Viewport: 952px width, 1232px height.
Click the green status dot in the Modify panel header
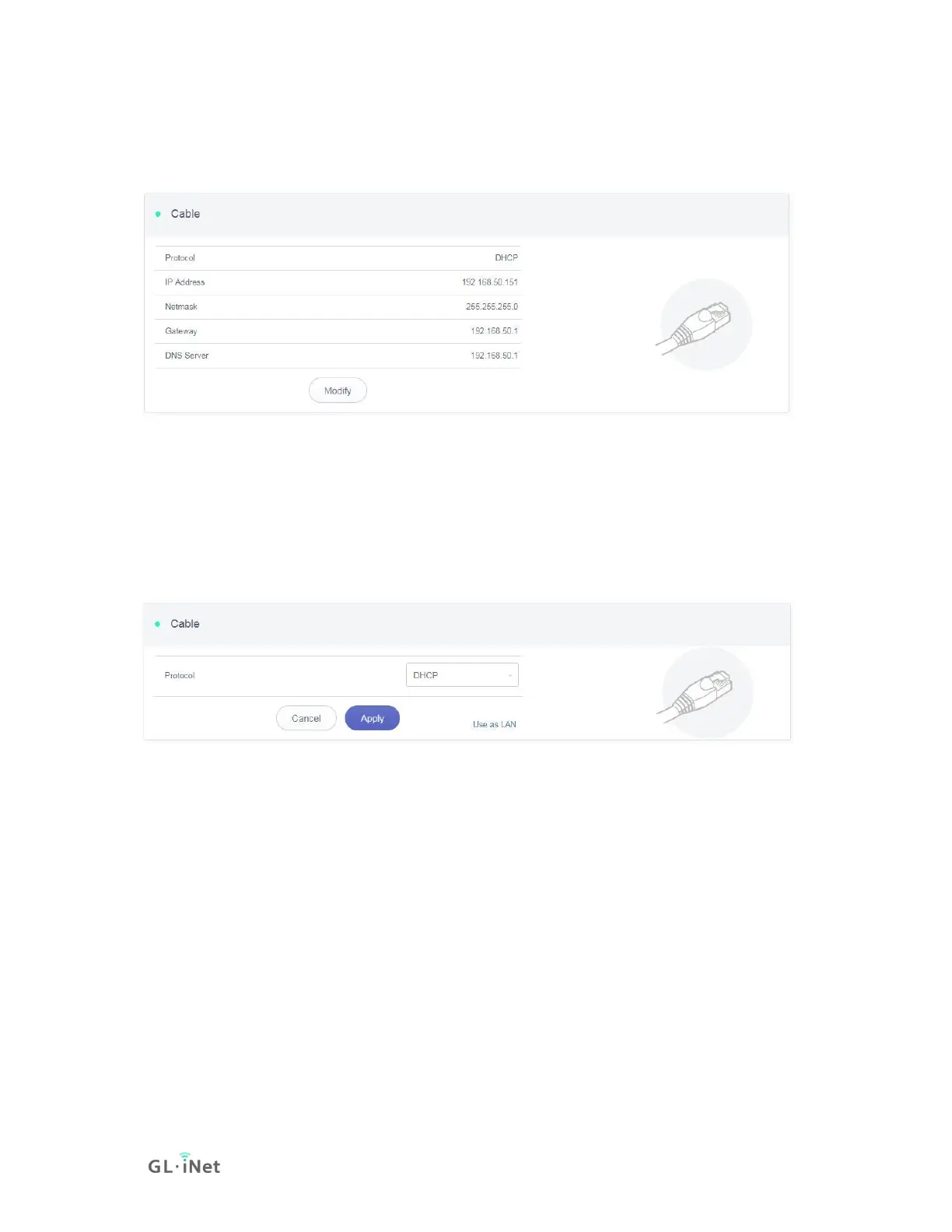click(158, 214)
